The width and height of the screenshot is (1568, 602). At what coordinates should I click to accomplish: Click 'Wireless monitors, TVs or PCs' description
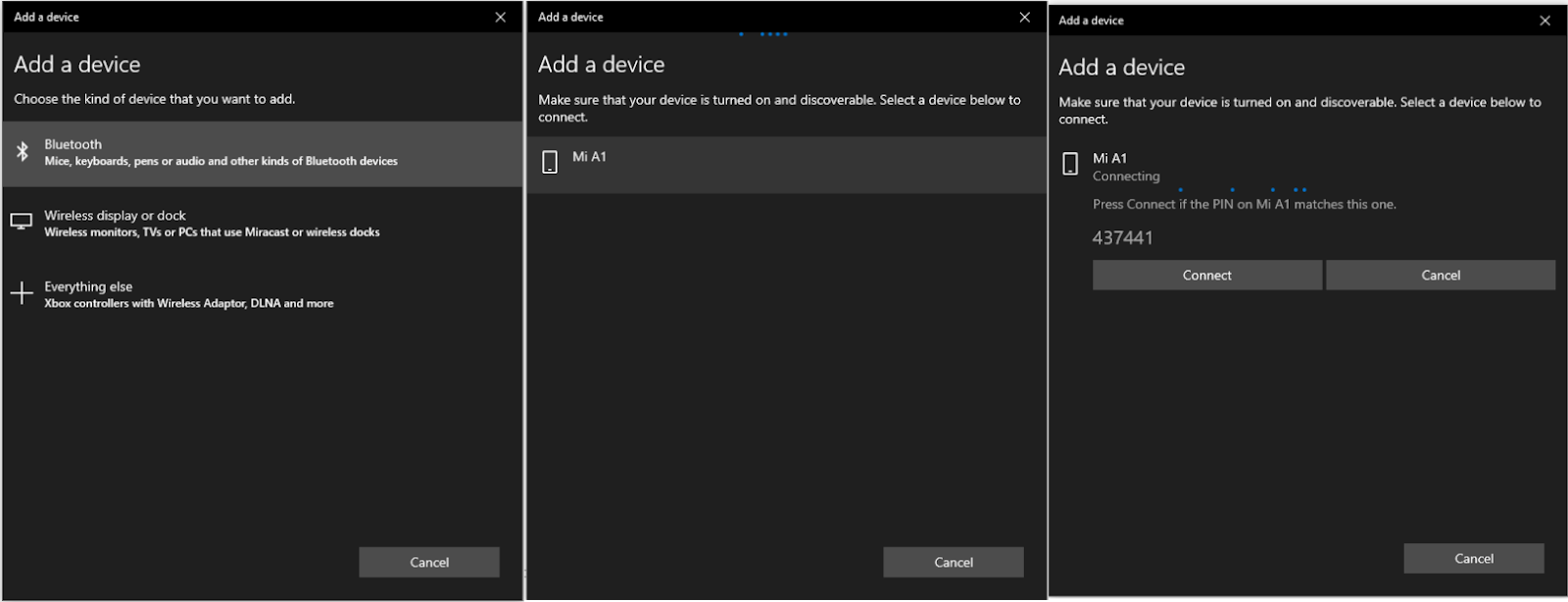(212, 232)
